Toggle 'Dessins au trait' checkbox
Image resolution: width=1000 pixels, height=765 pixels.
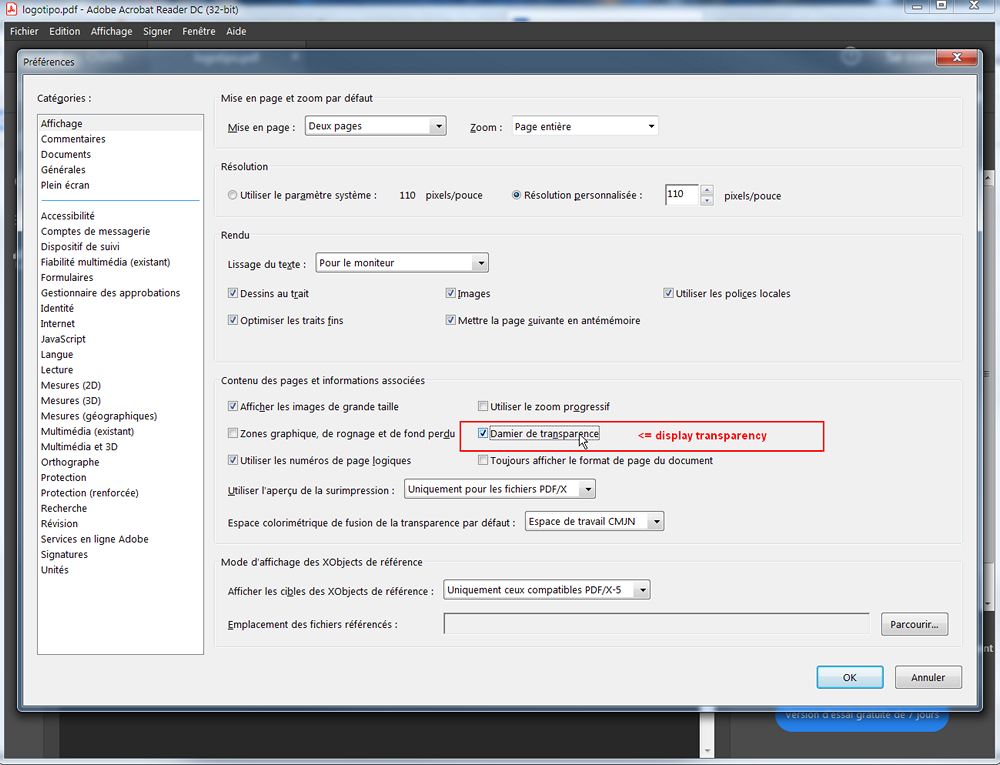pos(233,293)
